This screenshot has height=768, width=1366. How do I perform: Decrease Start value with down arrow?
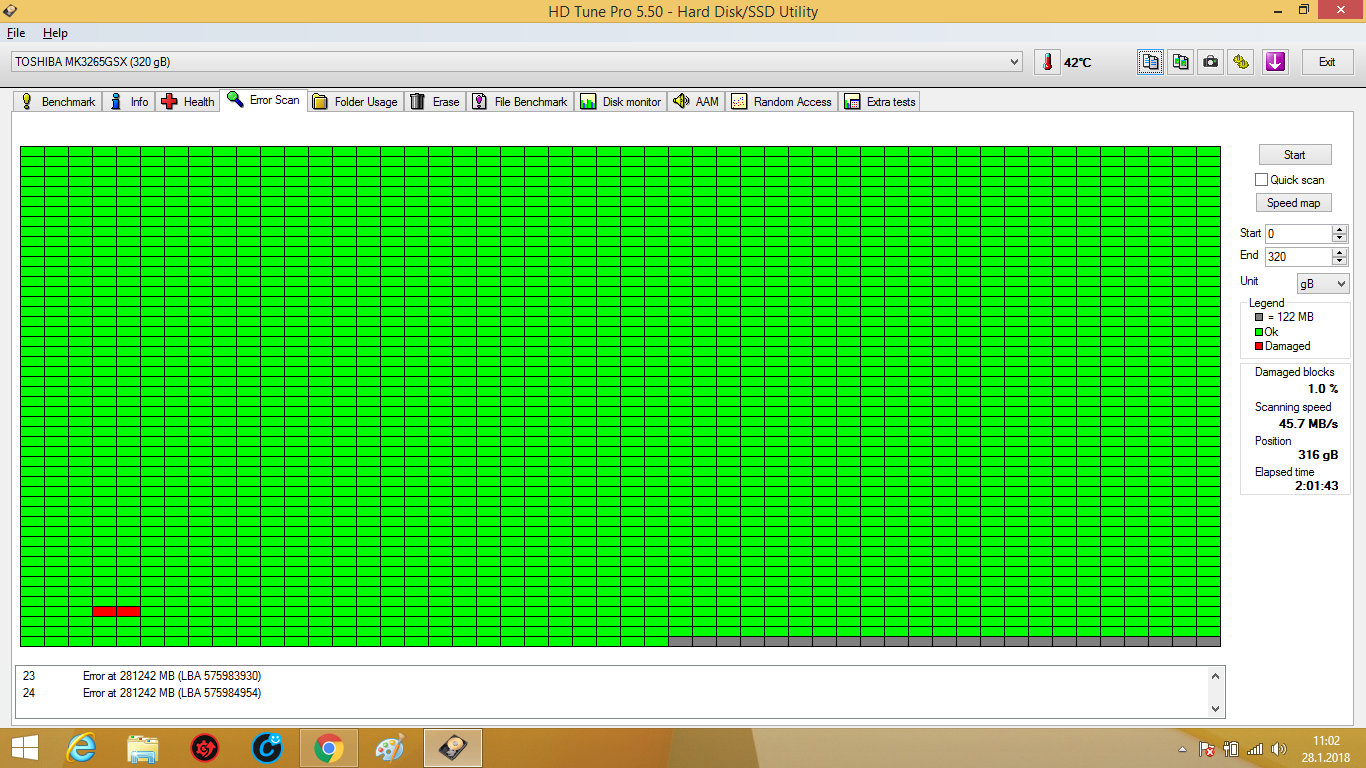pos(1340,238)
